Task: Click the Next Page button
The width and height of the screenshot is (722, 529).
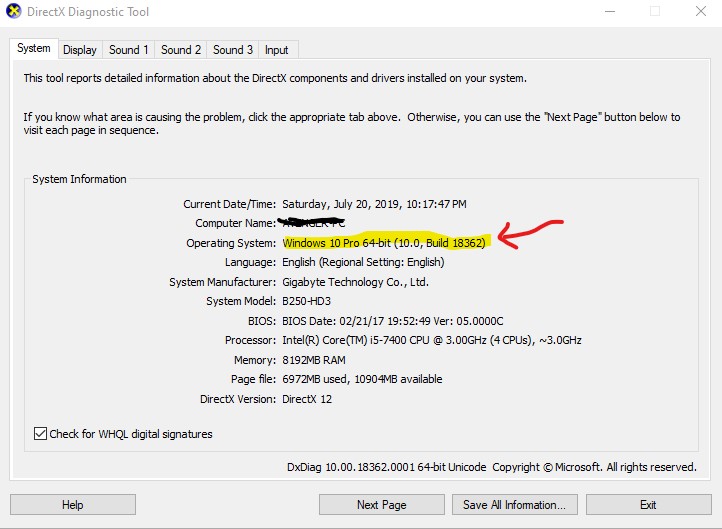Action: [381, 505]
